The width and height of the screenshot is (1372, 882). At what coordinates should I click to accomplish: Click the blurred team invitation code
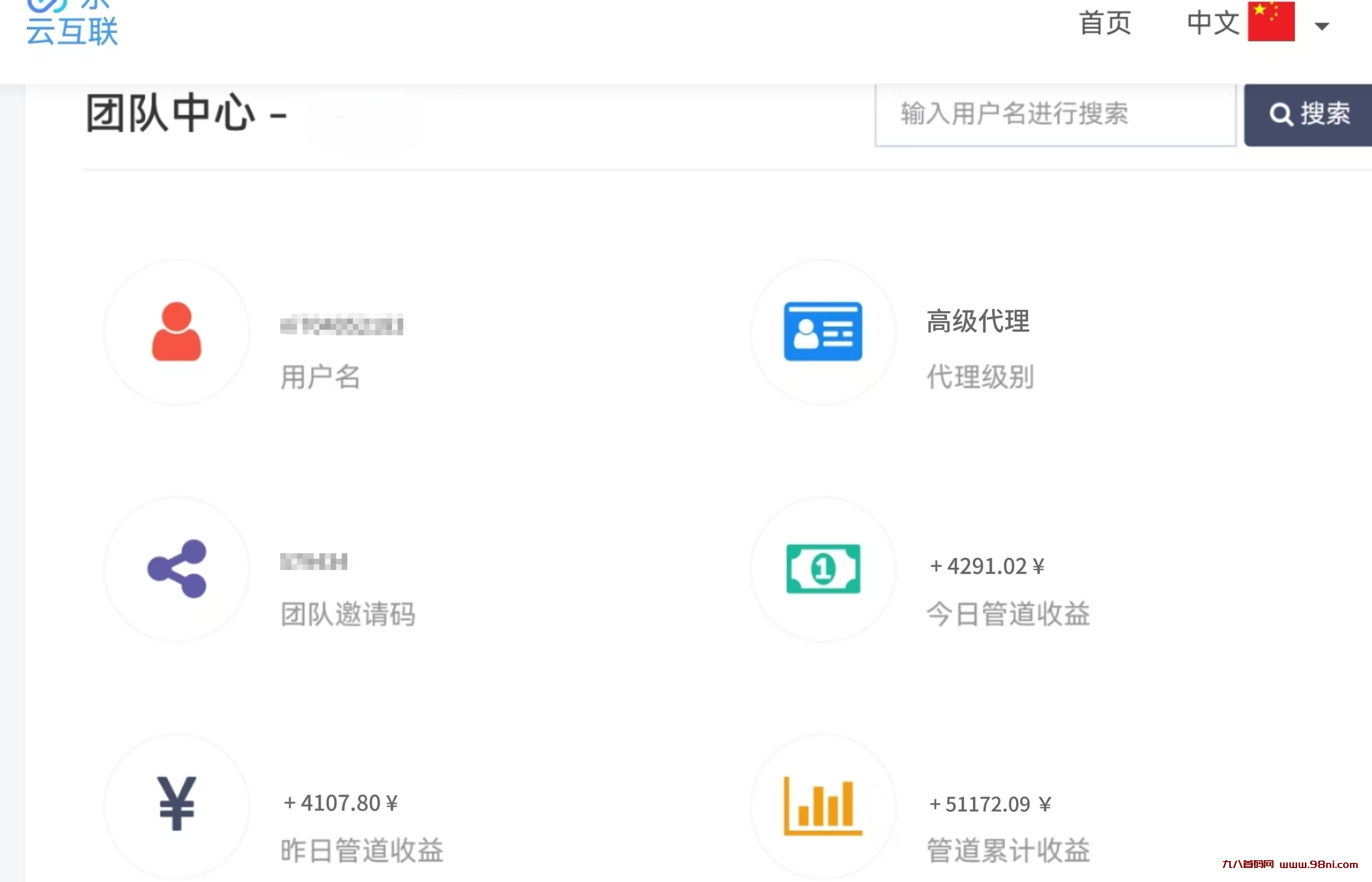pos(314,562)
